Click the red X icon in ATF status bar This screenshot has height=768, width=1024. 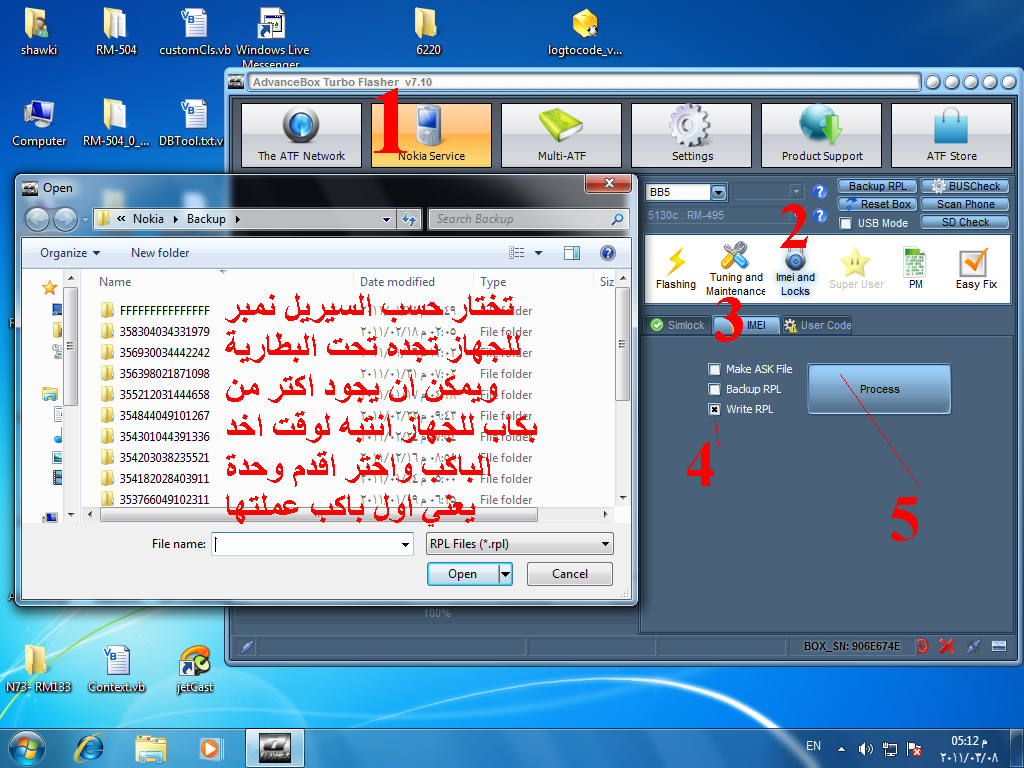coord(946,646)
